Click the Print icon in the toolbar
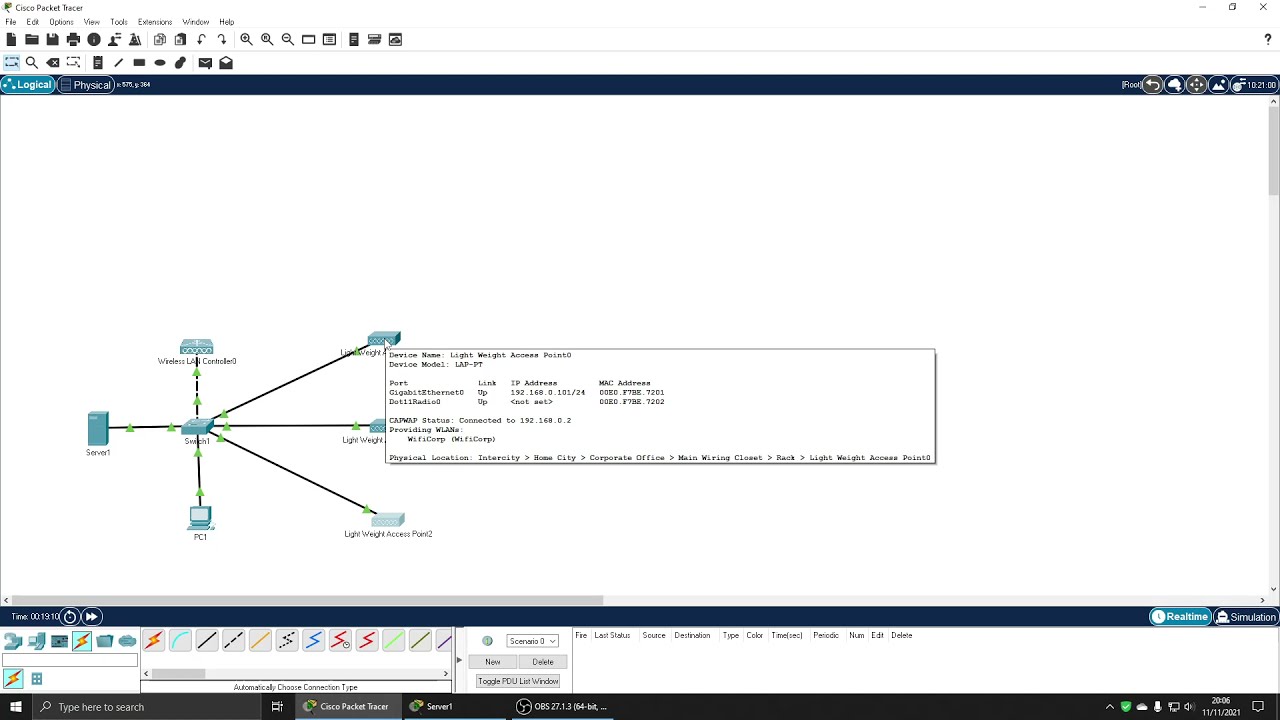 click(x=73, y=39)
